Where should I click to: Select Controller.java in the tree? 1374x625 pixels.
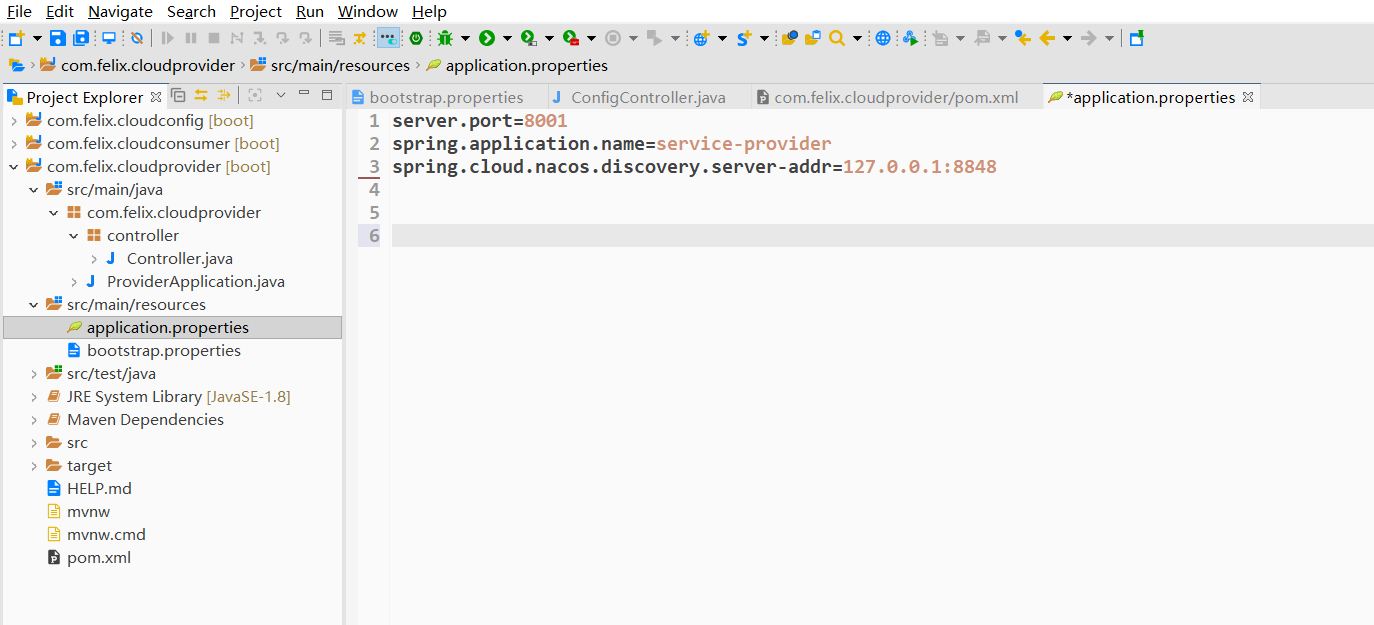pos(180,259)
